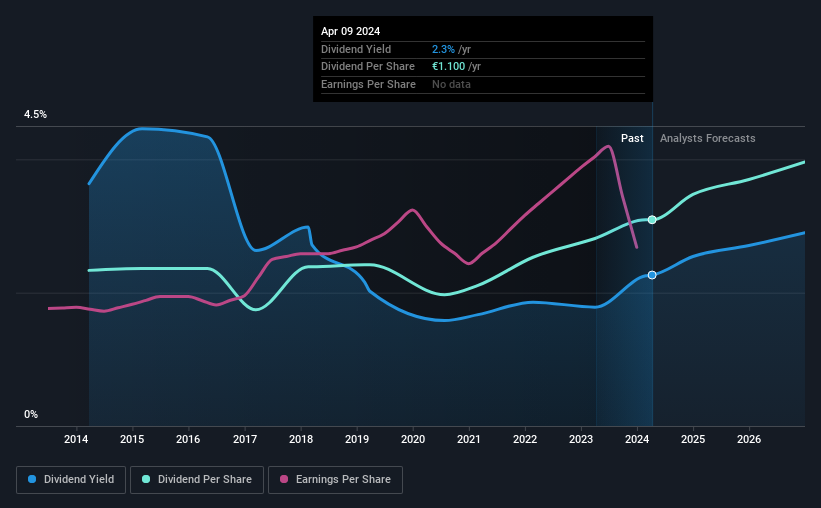Toggle the Dividend Per Share legend series
The width and height of the screenshot is (821, 508).
coord(197,480)
